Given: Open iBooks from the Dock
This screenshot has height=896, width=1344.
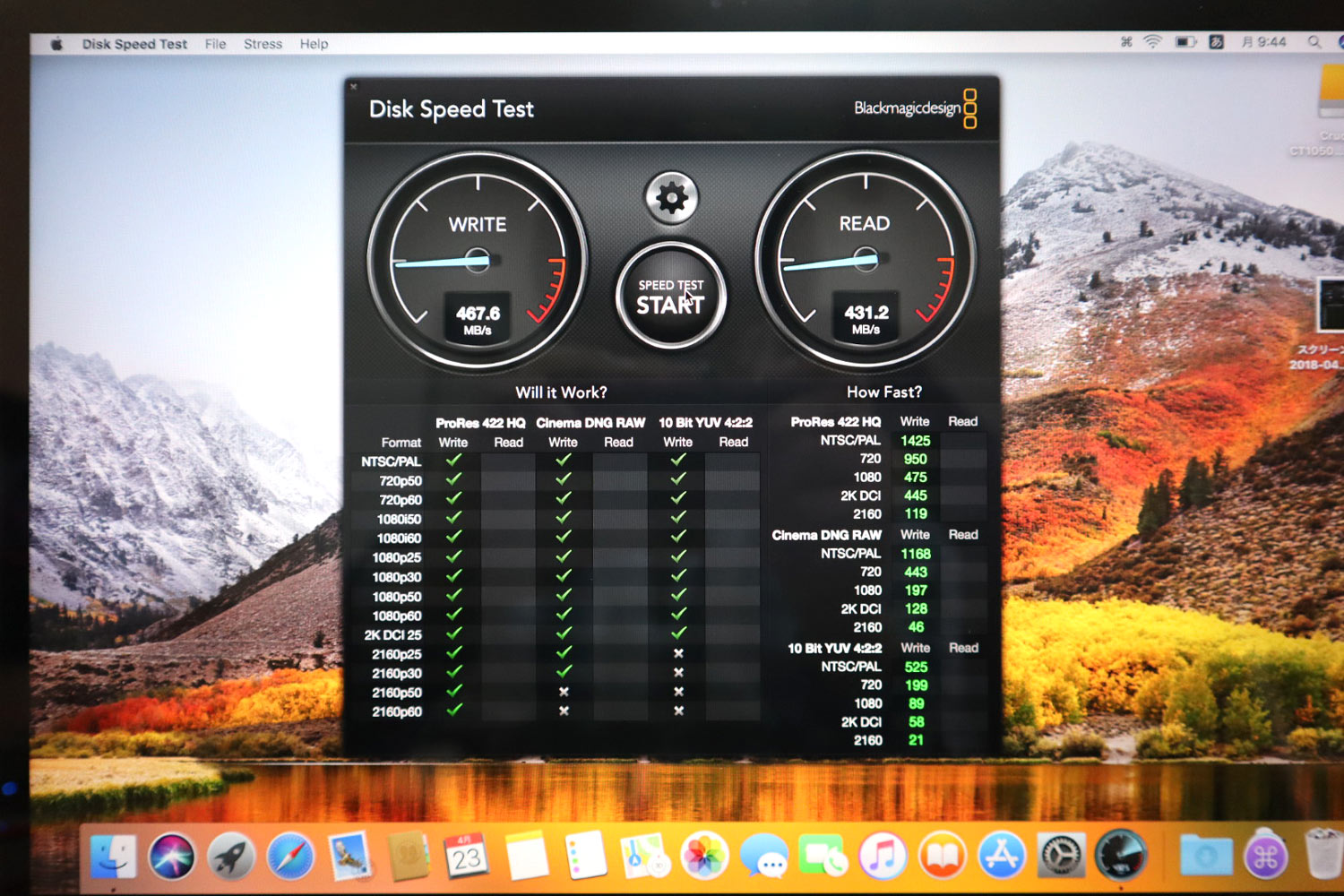Looking at the screenshot, I should pyautogui.click(x=942, y=856).
